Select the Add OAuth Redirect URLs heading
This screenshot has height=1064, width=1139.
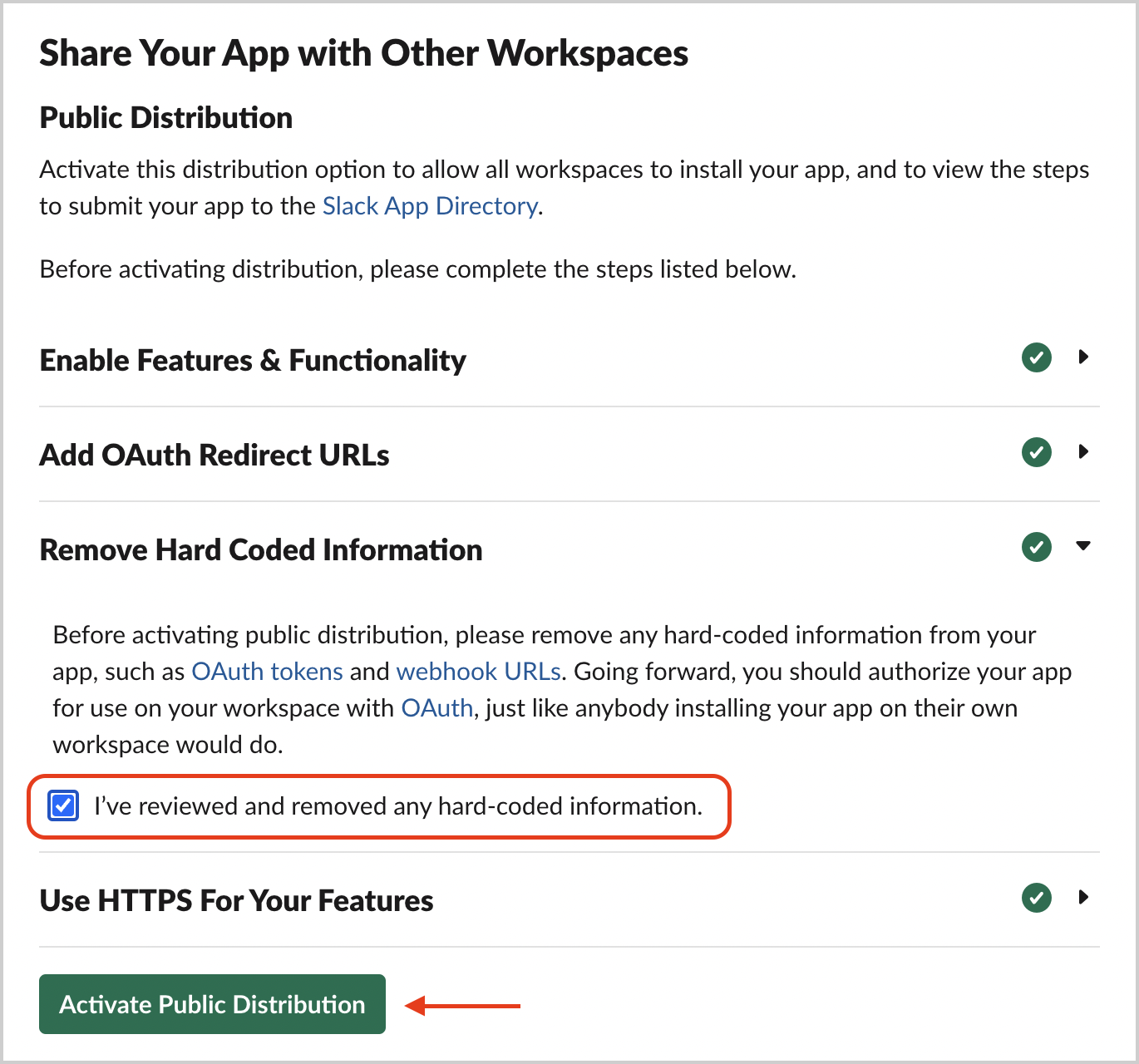click(x=214, y=456)
